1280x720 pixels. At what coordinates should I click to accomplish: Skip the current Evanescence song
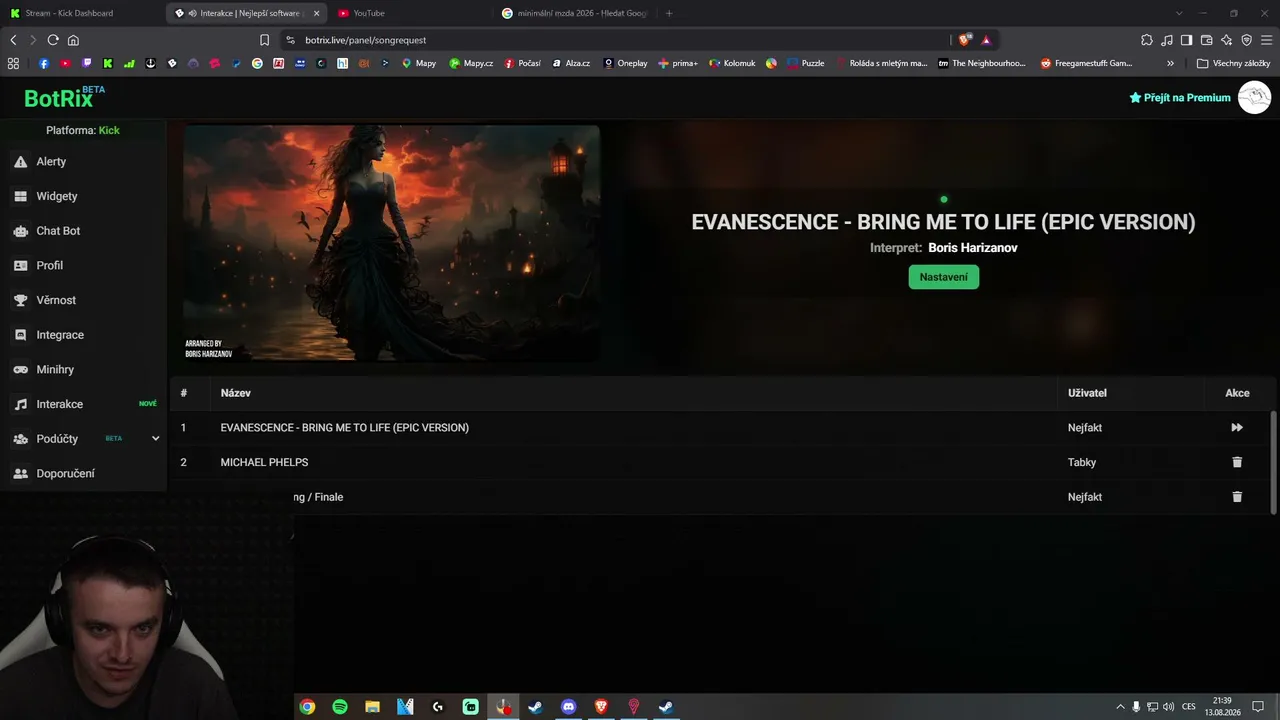(1237, 428)
